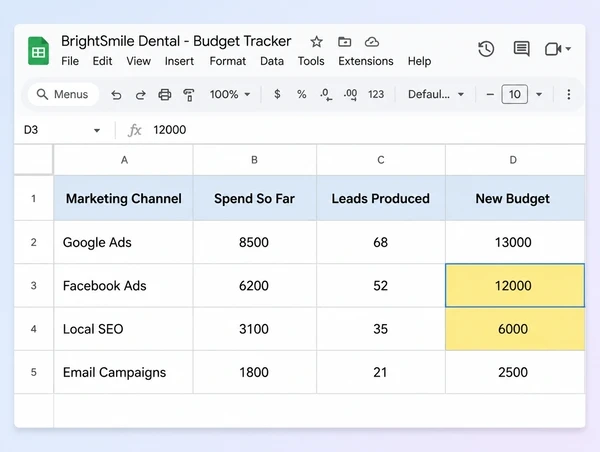
Task: Select the yellow 6000 budget cell
Action: [x=515, y=329]
